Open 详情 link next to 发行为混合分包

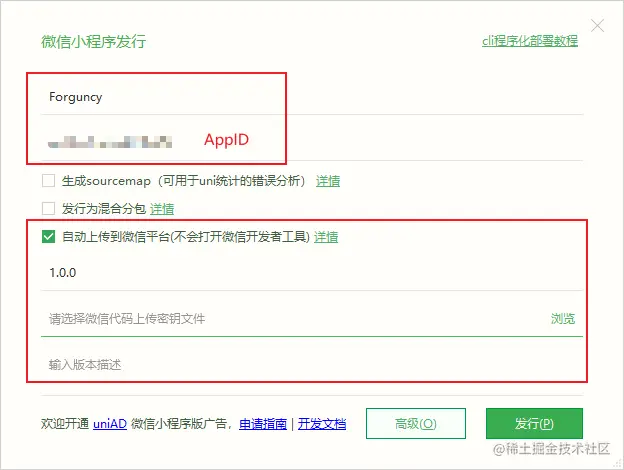click(162, 209)
